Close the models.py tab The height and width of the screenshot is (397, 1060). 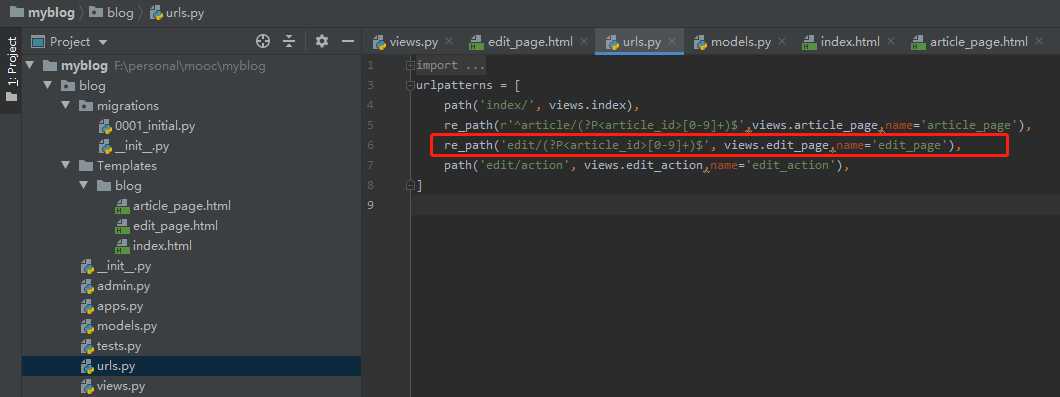click(x=782, y=42)
